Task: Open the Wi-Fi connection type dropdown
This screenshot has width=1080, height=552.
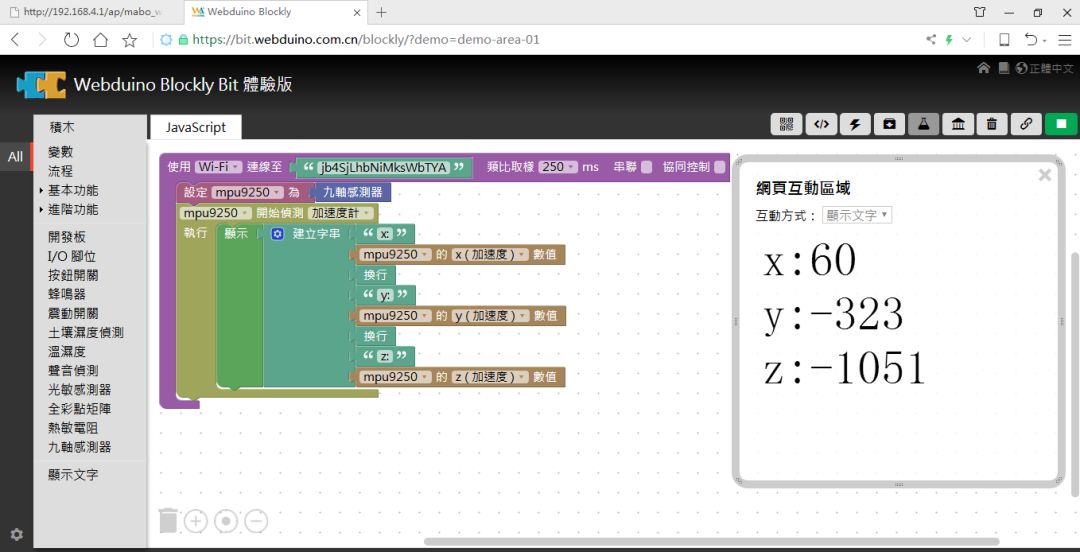Action: point(218,167)
